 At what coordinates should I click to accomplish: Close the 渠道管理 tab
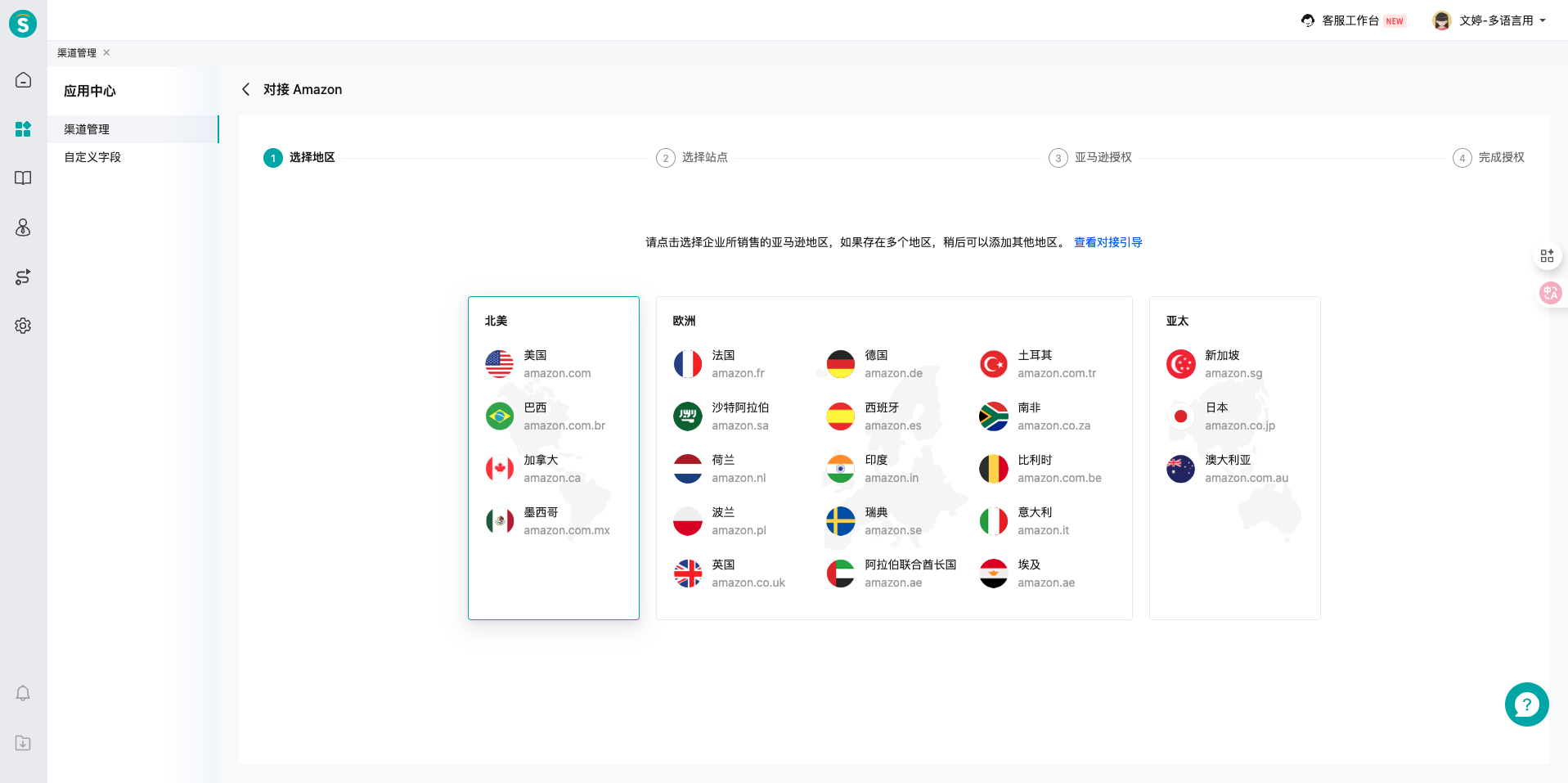click(x=106, y=52)
